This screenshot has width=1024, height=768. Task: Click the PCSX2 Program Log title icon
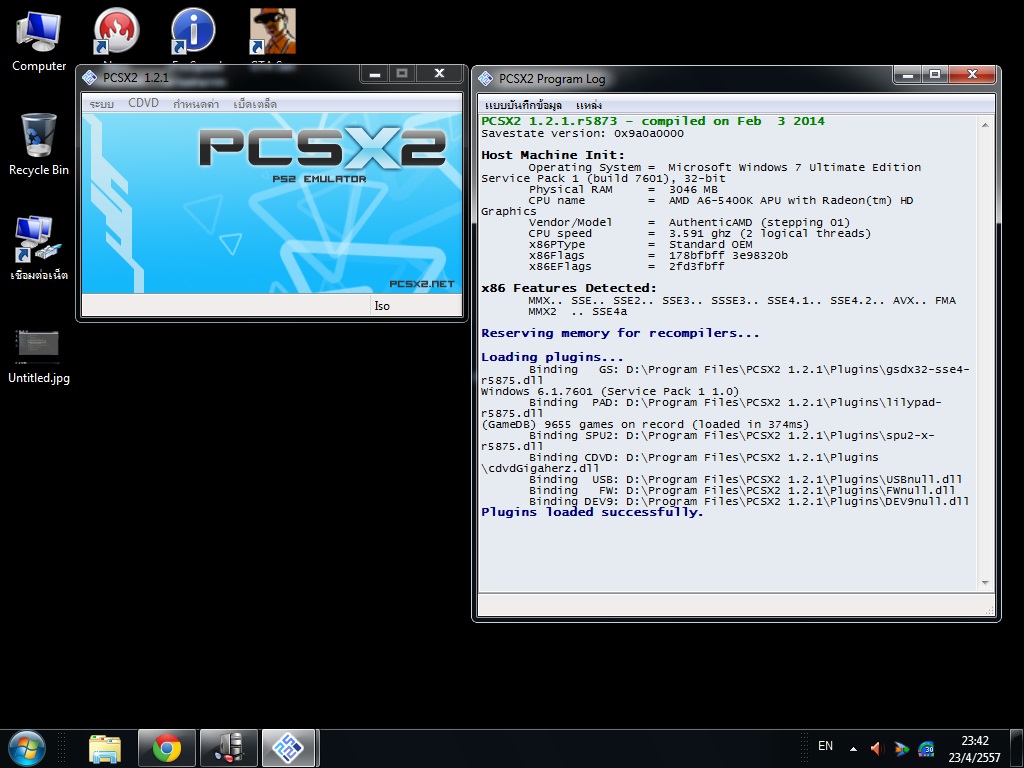click(485, 79)
